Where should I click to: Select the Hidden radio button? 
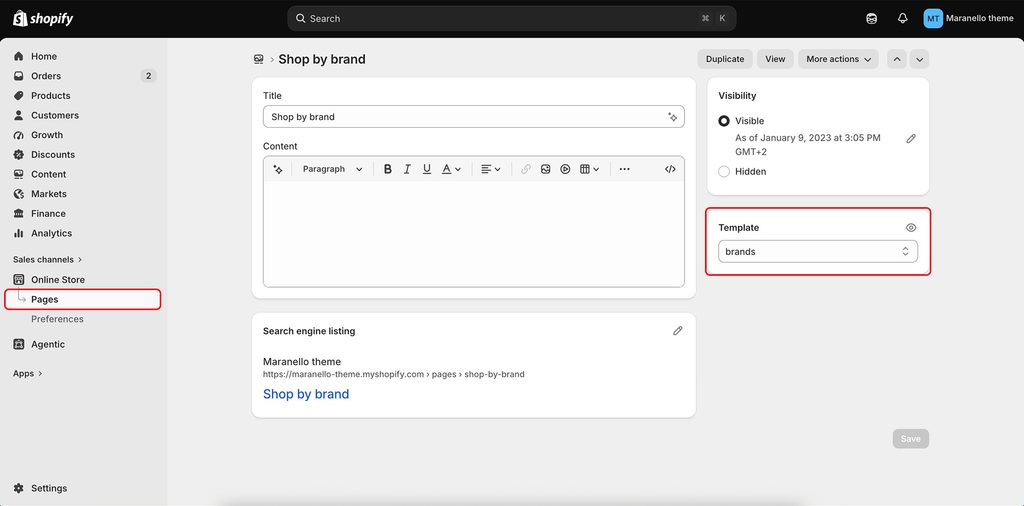[724, 172]
